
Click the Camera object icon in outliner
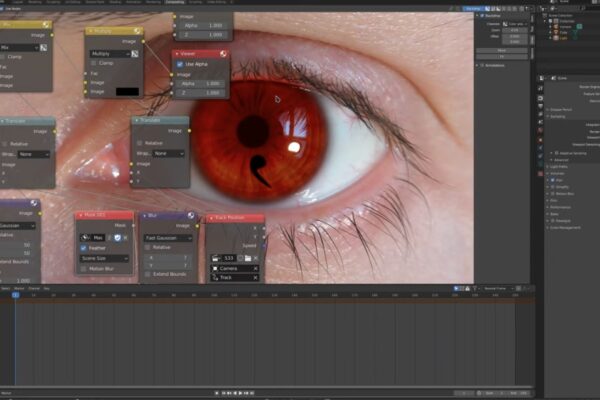pos(556,27)
